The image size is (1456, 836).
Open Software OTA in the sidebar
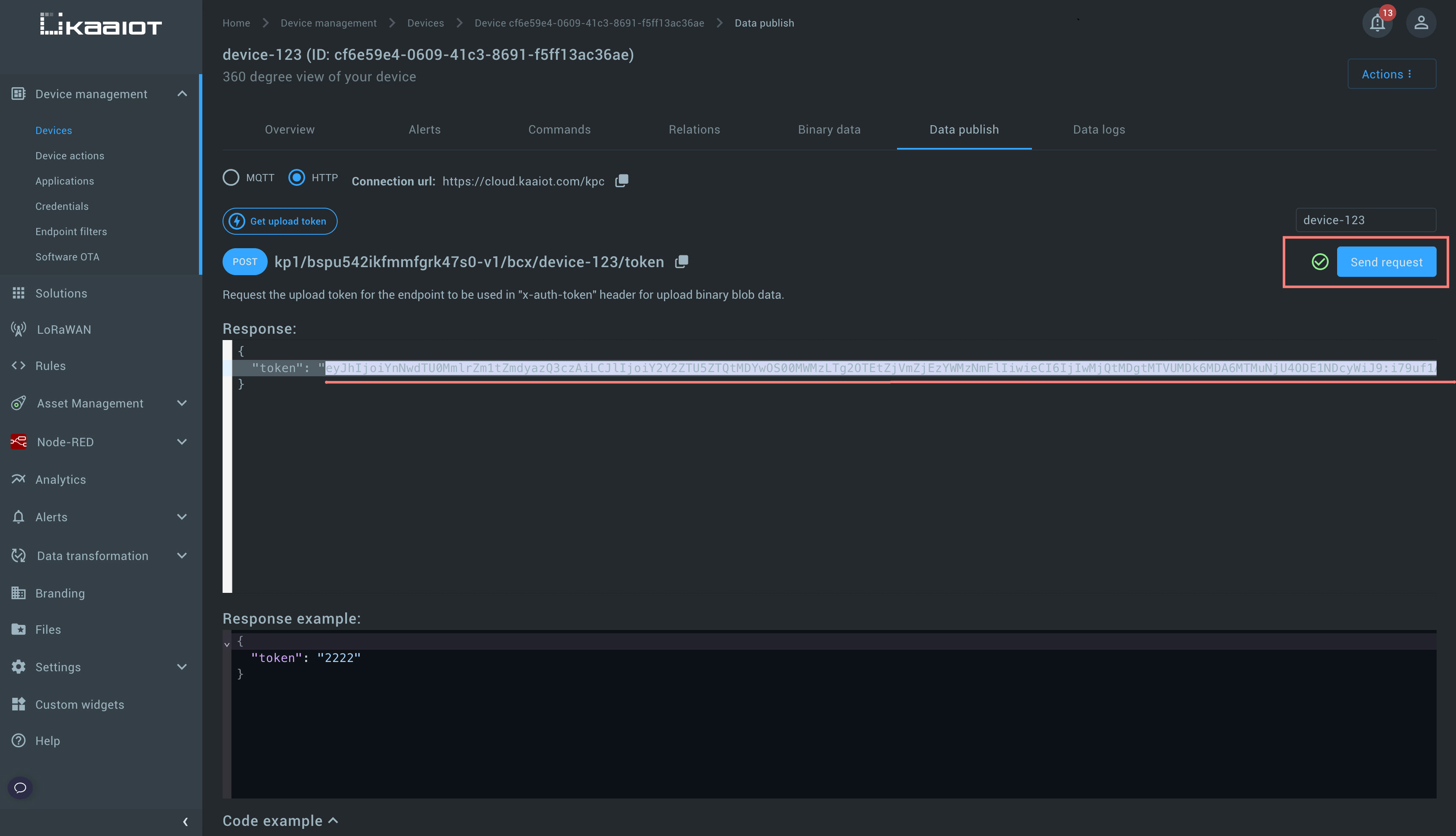(67, 257)
